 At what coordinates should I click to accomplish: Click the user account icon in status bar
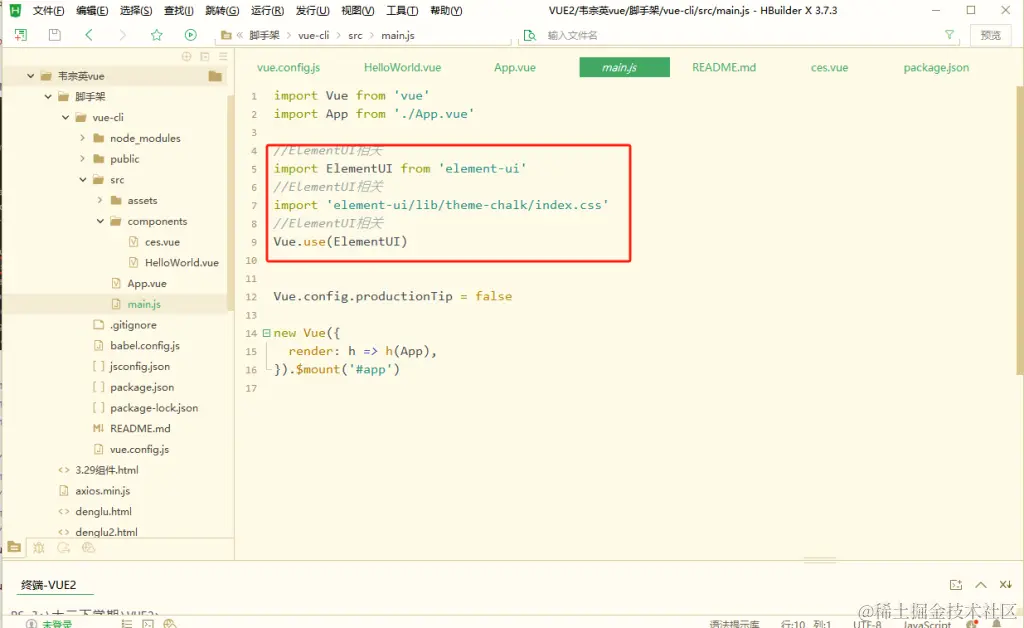(31, 624)
